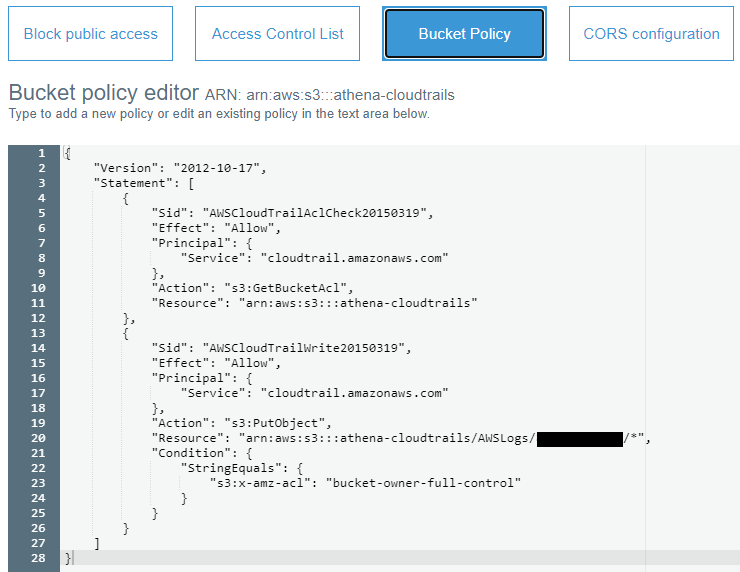The image size is (740, 572).
Task: Click line number 28 in editor gutter
Action: [x=38, y=558]
